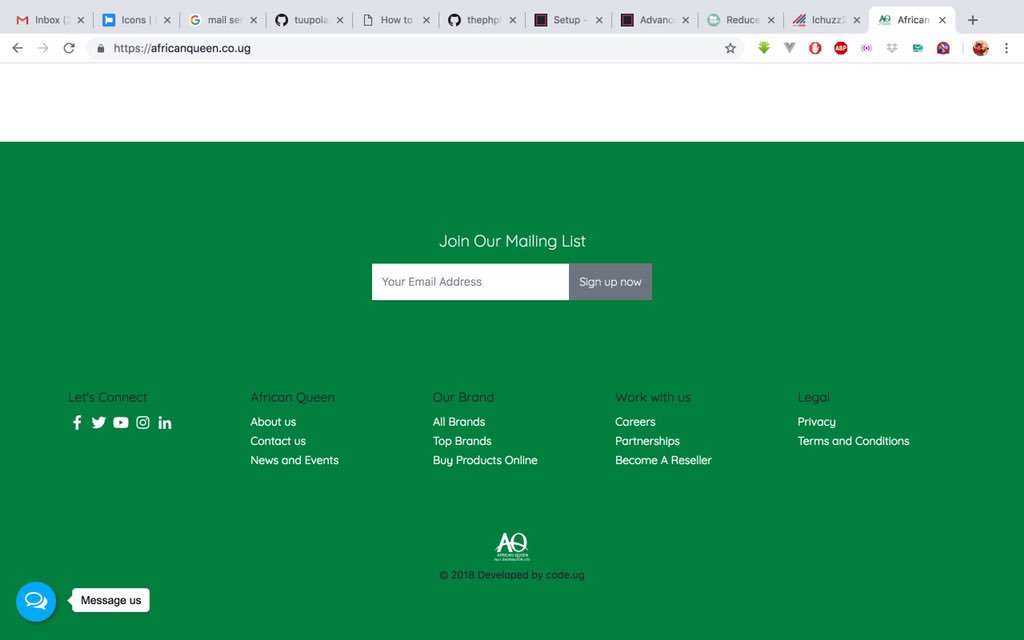This screenshot has height=640, width=1024.
Task: Open the Instagram social icon
Action: tap(143, 423)
